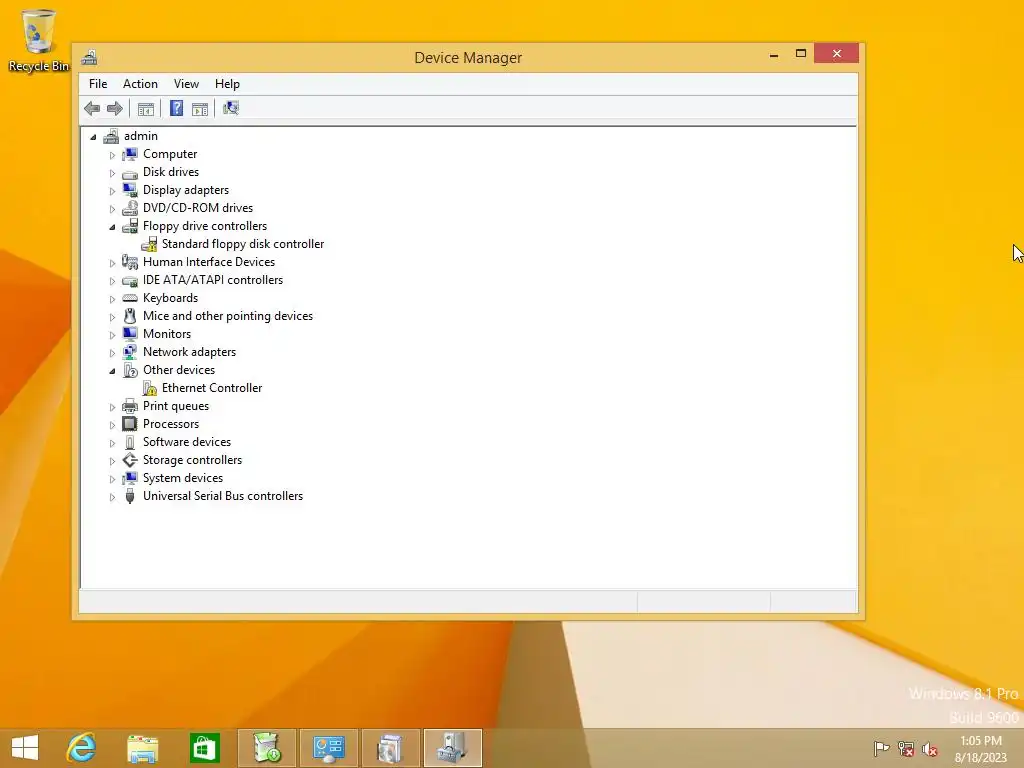Image resolution: width=1024 pixels, height=768 pixels.
Task: Select the admin root label
Action: click(141, 136)
